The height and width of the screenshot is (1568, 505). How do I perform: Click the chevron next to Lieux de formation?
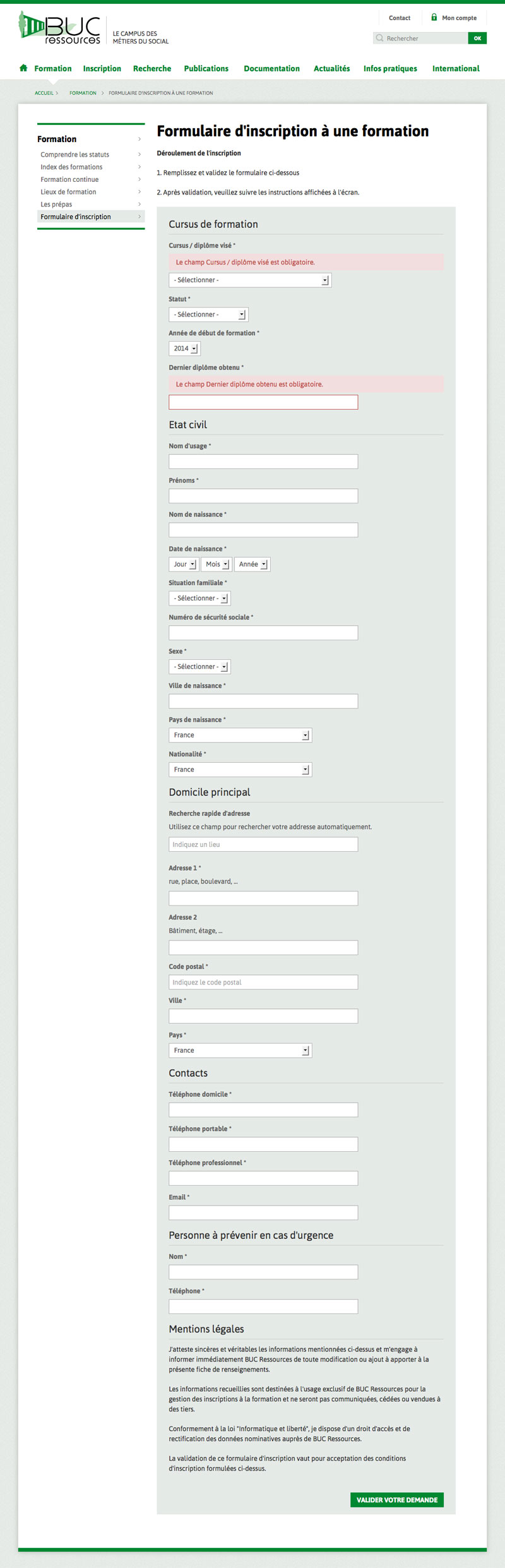(x=140, y=192)
